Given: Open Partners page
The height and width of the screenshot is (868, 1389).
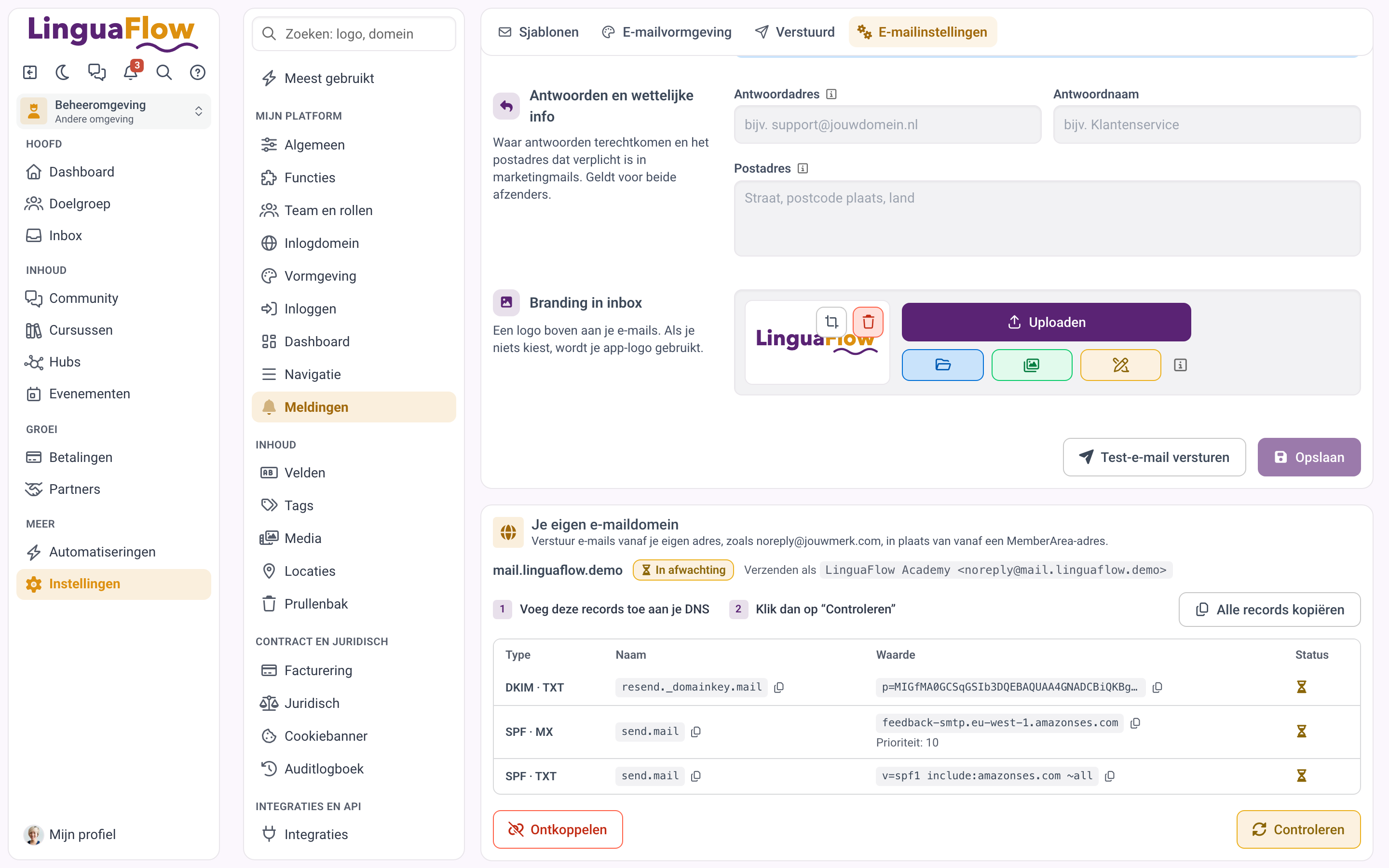Looking at the screenshot, I should (x=114, y=489).
